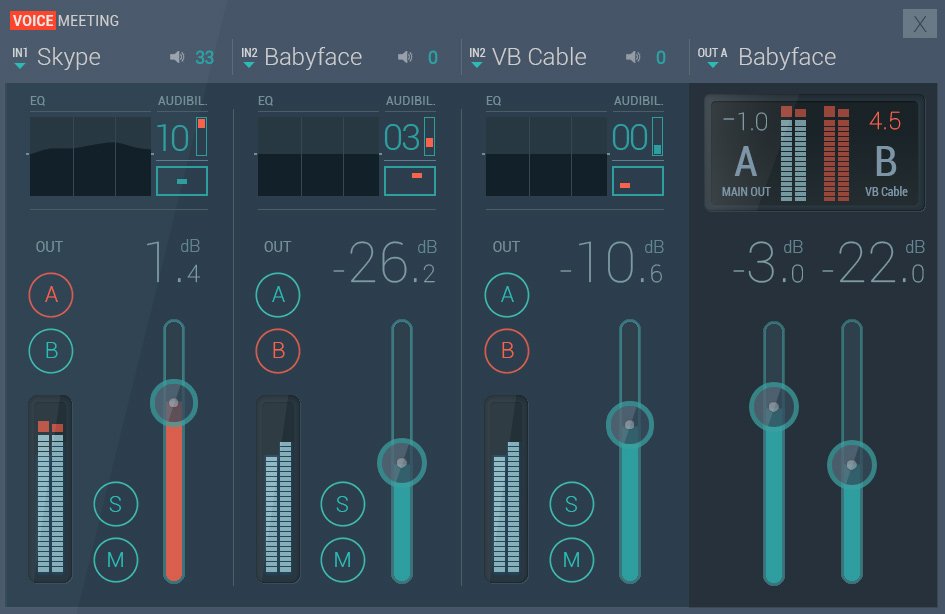
Task: Click the speaker icon on the Babyface input strip
Action: tap(404, 57)
